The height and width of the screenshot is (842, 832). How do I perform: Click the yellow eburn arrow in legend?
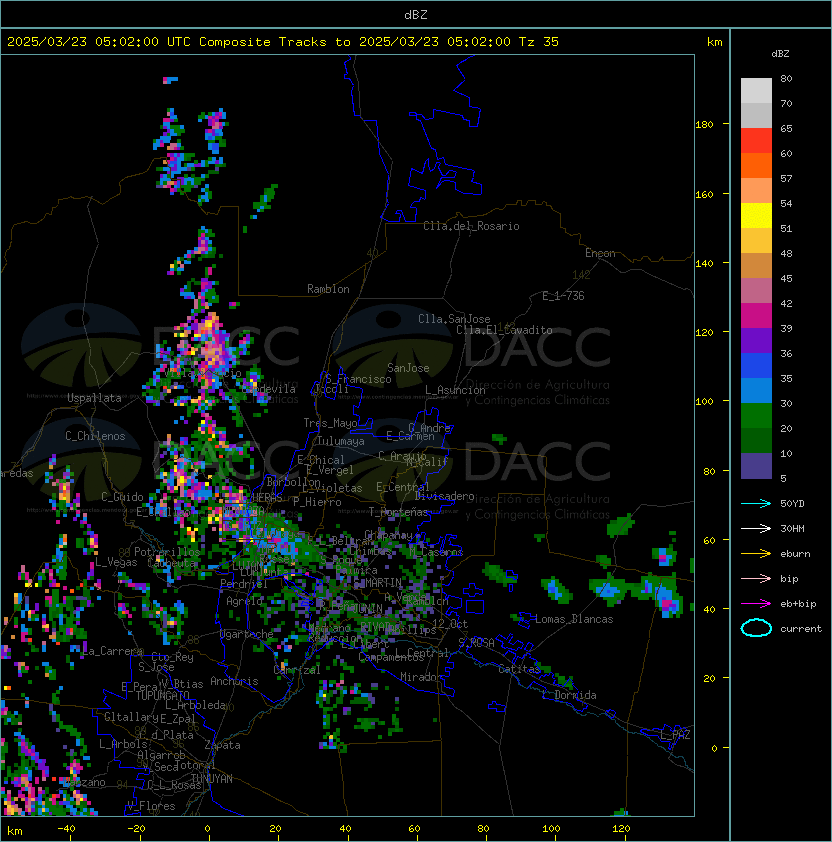pyautogui.click(x=756, y=554)
